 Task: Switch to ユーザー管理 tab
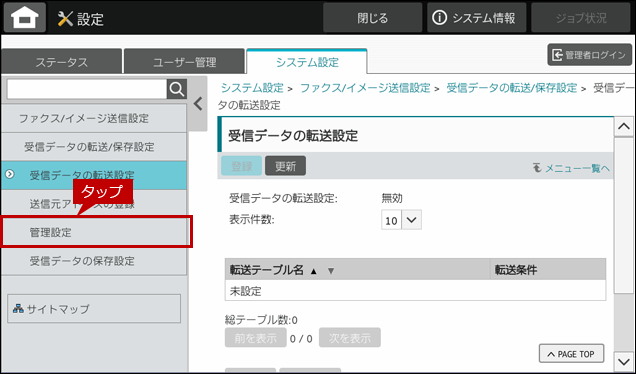click(x=185, y=62)
